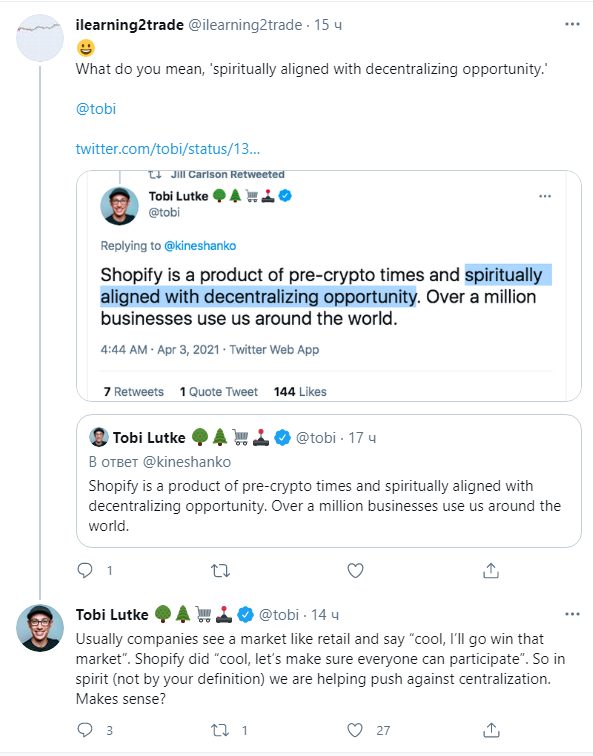Open ilearning2trade profile avatar
Image resolution: width=593 pixels, height=756 pixels.
point(40,38)
